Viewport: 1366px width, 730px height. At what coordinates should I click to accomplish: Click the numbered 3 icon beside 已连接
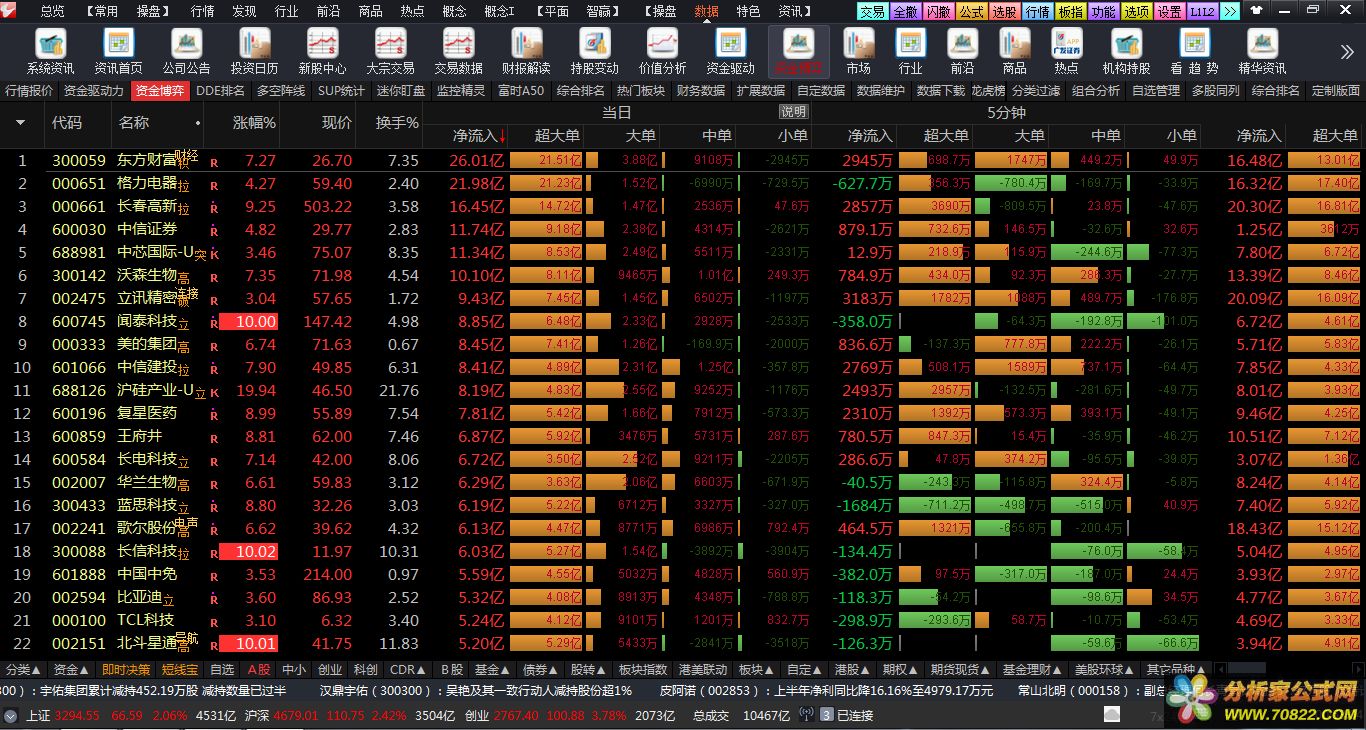pos(827,715)
